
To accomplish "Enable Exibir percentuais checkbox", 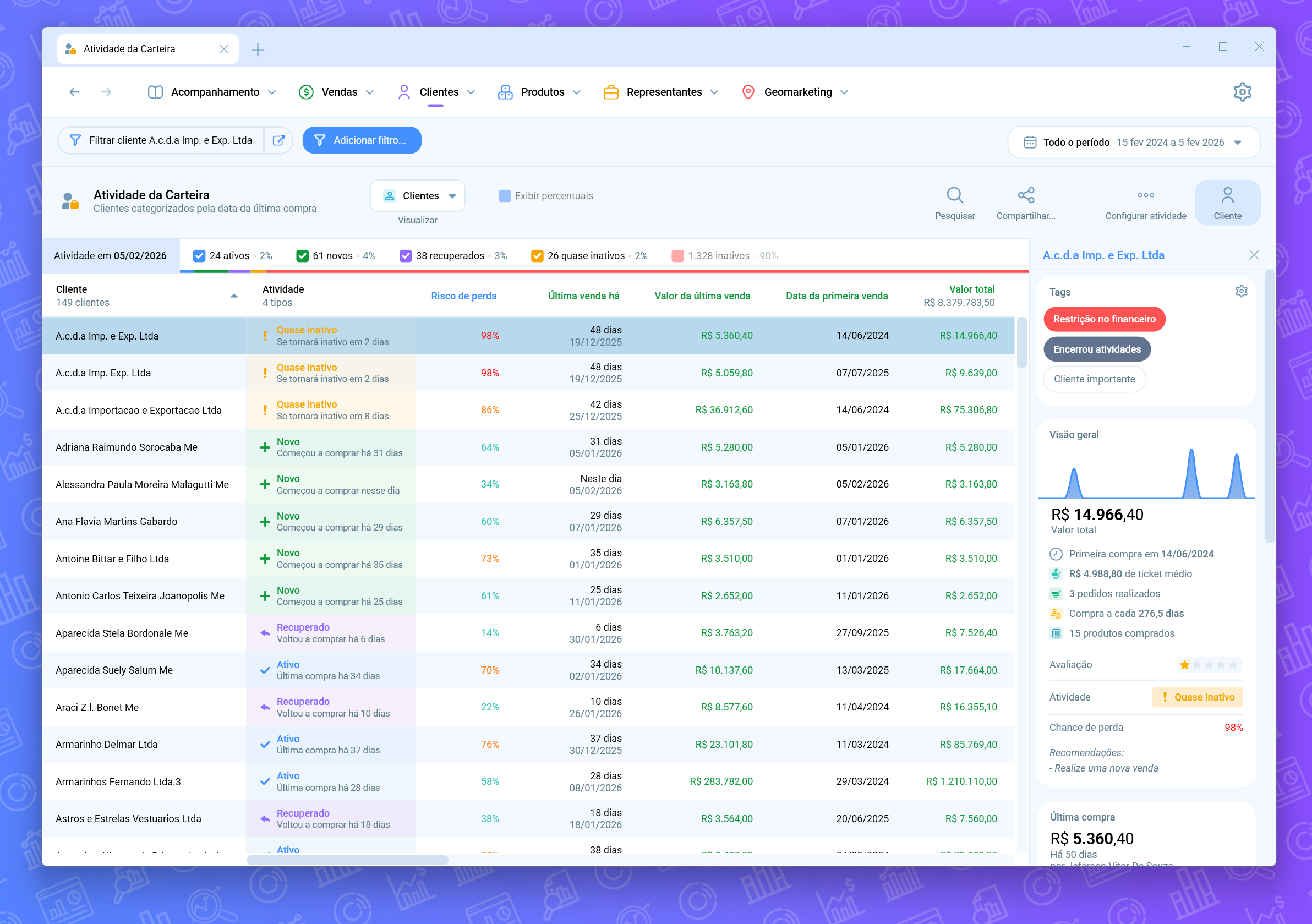I will [505, 196].
